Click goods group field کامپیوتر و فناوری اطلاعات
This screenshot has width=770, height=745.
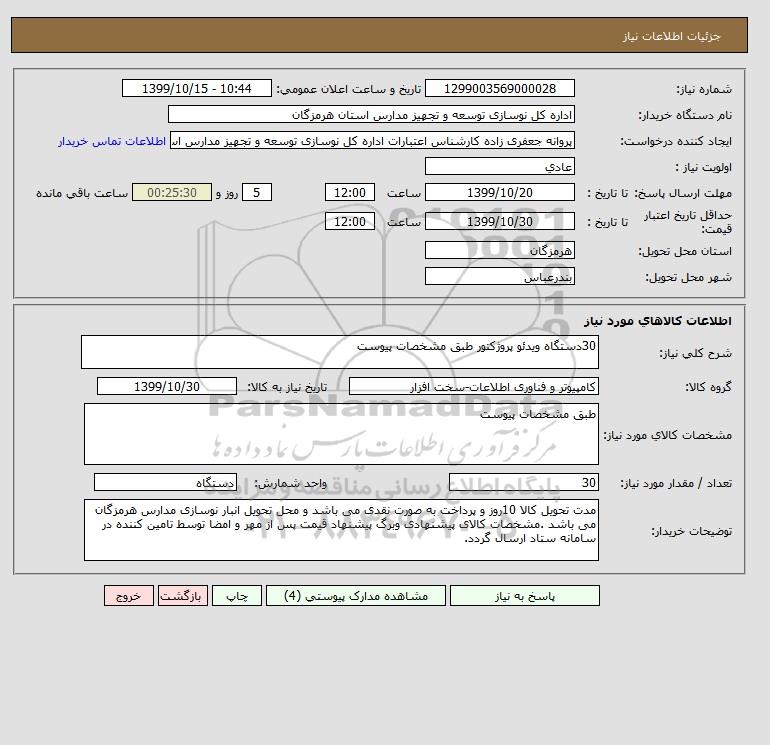(473, 386)
